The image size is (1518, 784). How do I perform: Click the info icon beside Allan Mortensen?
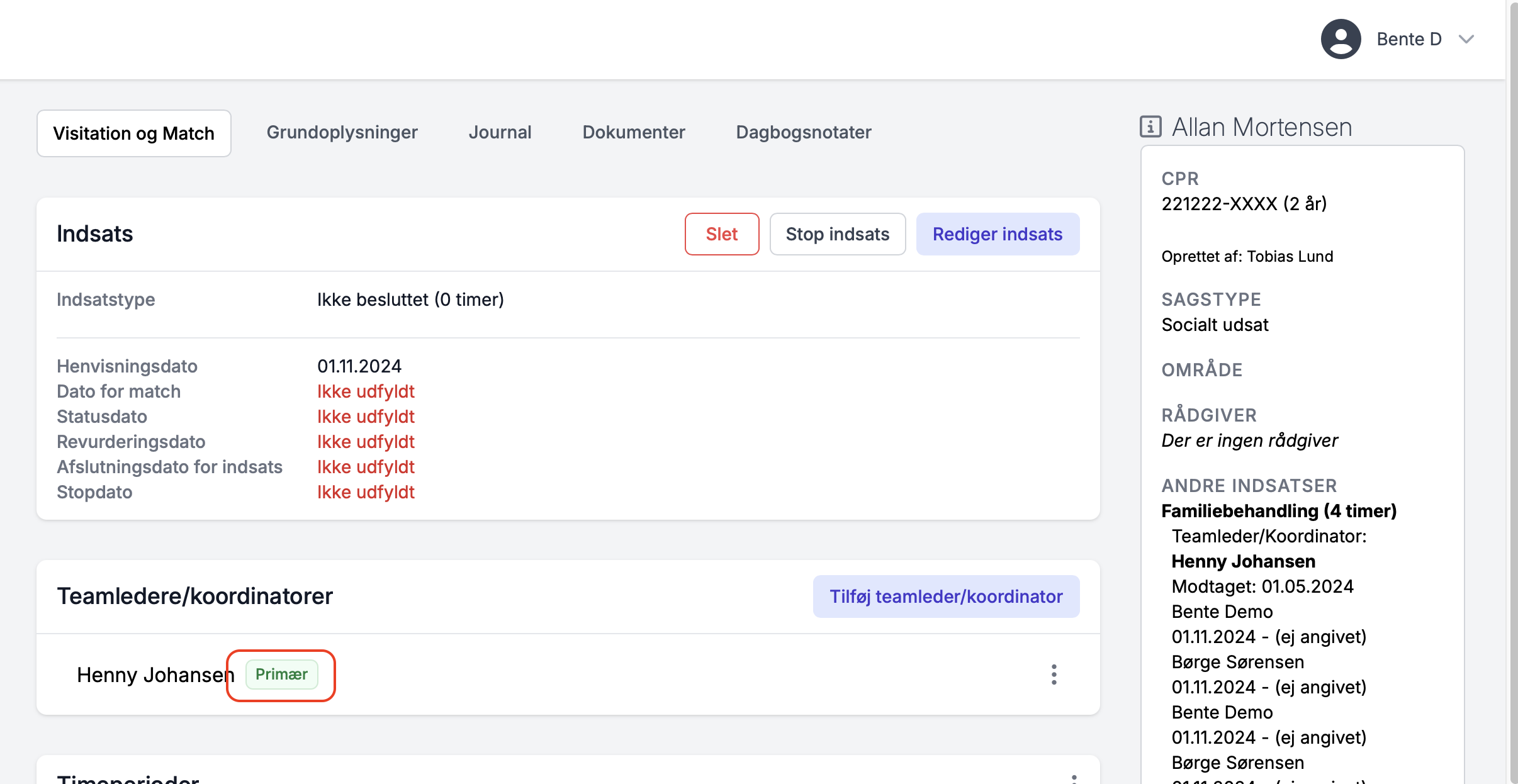(1150, 126)
